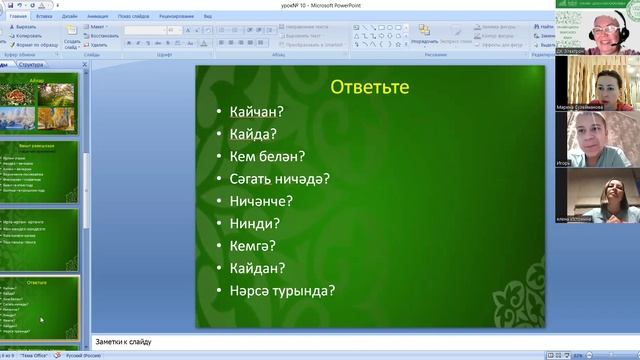Delete slide with Удалить button
Image resolution: width=640 pixels, height=360 pixels.
coord(96,45)
